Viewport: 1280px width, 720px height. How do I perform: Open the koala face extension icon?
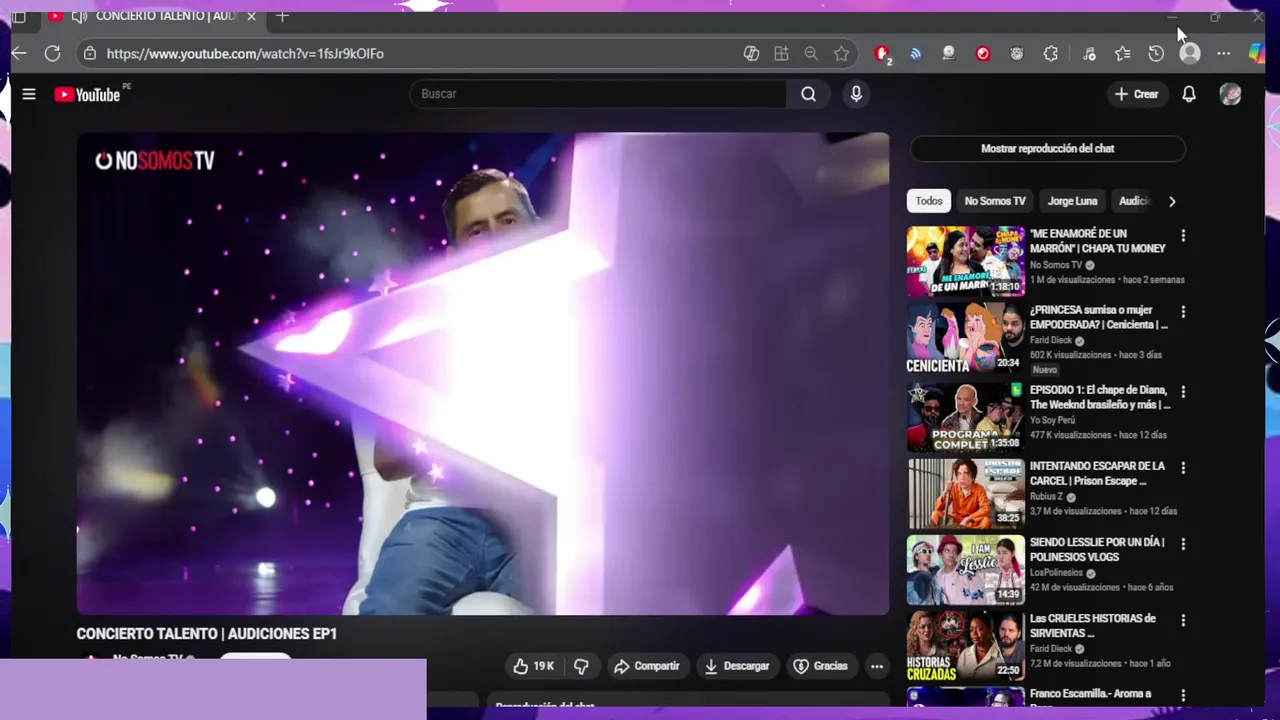click(1017, 54)
